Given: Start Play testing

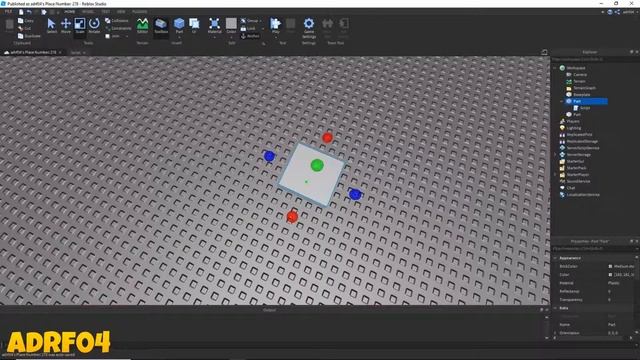Looking at the screenshot, I should pos(276,24).
